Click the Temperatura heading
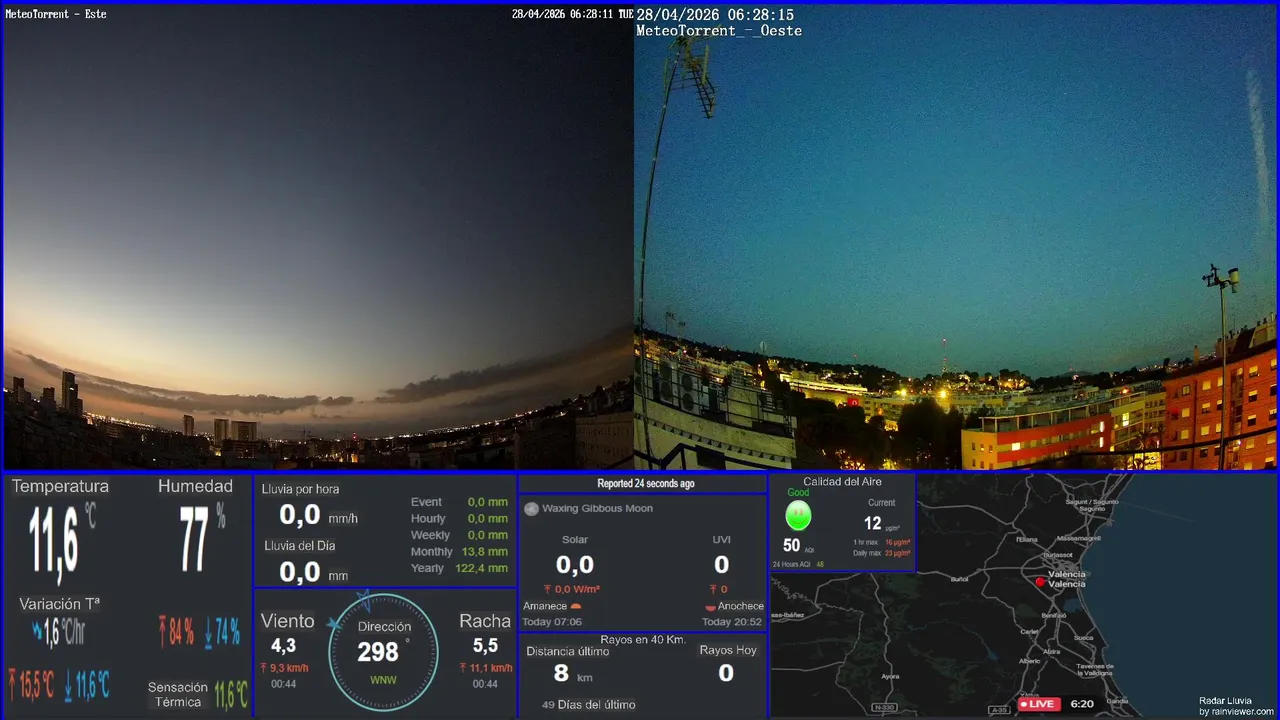 pyautogui.click(x=60, y=487)
